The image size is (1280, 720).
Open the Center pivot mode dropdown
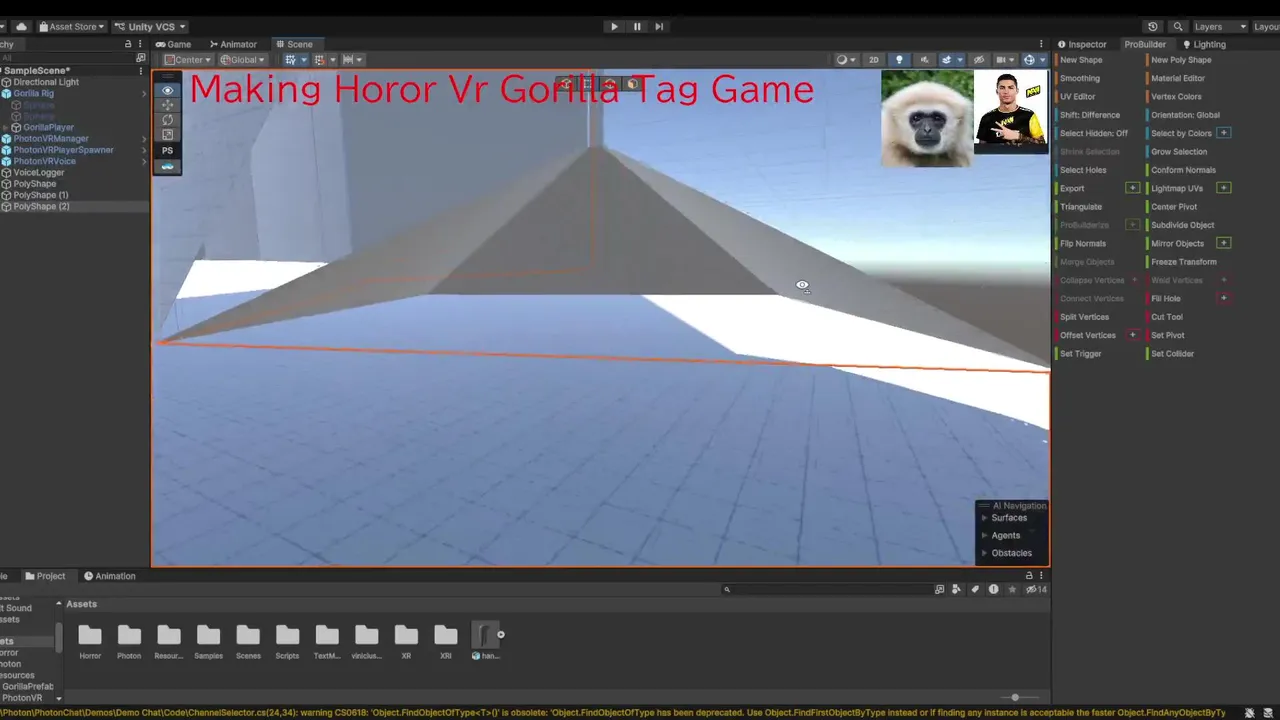pos(188,60)
